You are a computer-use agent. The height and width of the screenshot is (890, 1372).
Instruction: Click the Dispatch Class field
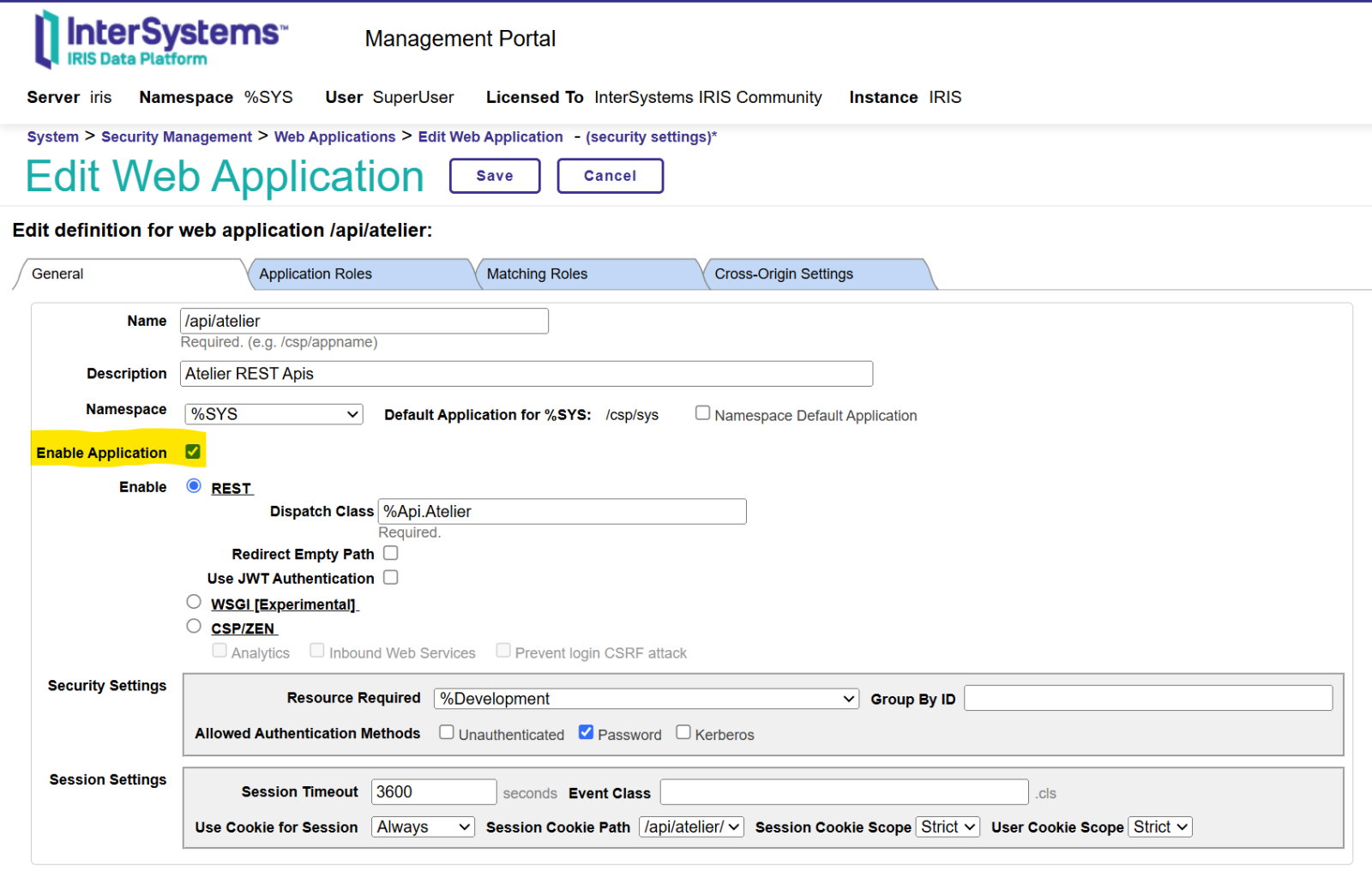click(563, 512)
